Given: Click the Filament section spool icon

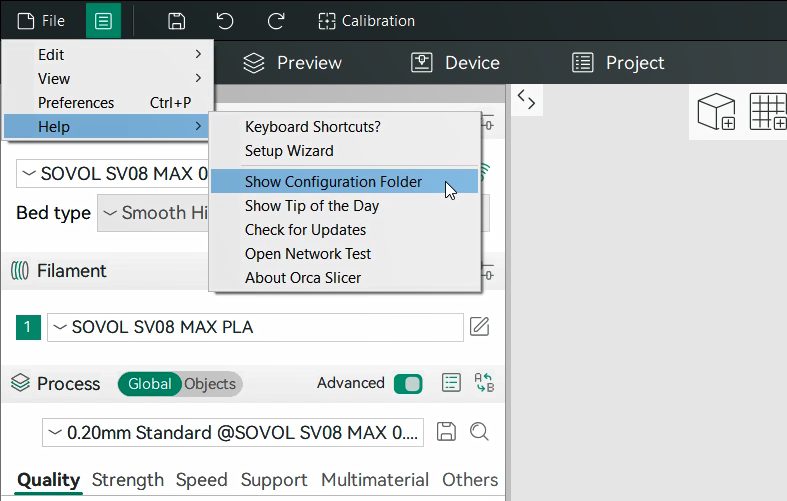Looking at the screenshot, I should tap(20, 271).
